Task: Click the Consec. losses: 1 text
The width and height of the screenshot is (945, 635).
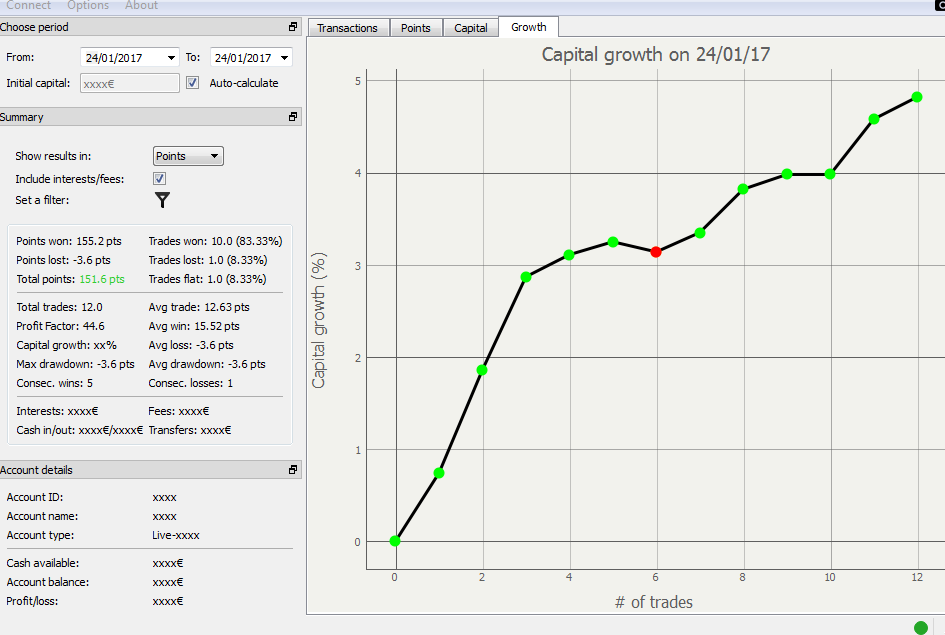Action: click(190, 383)
